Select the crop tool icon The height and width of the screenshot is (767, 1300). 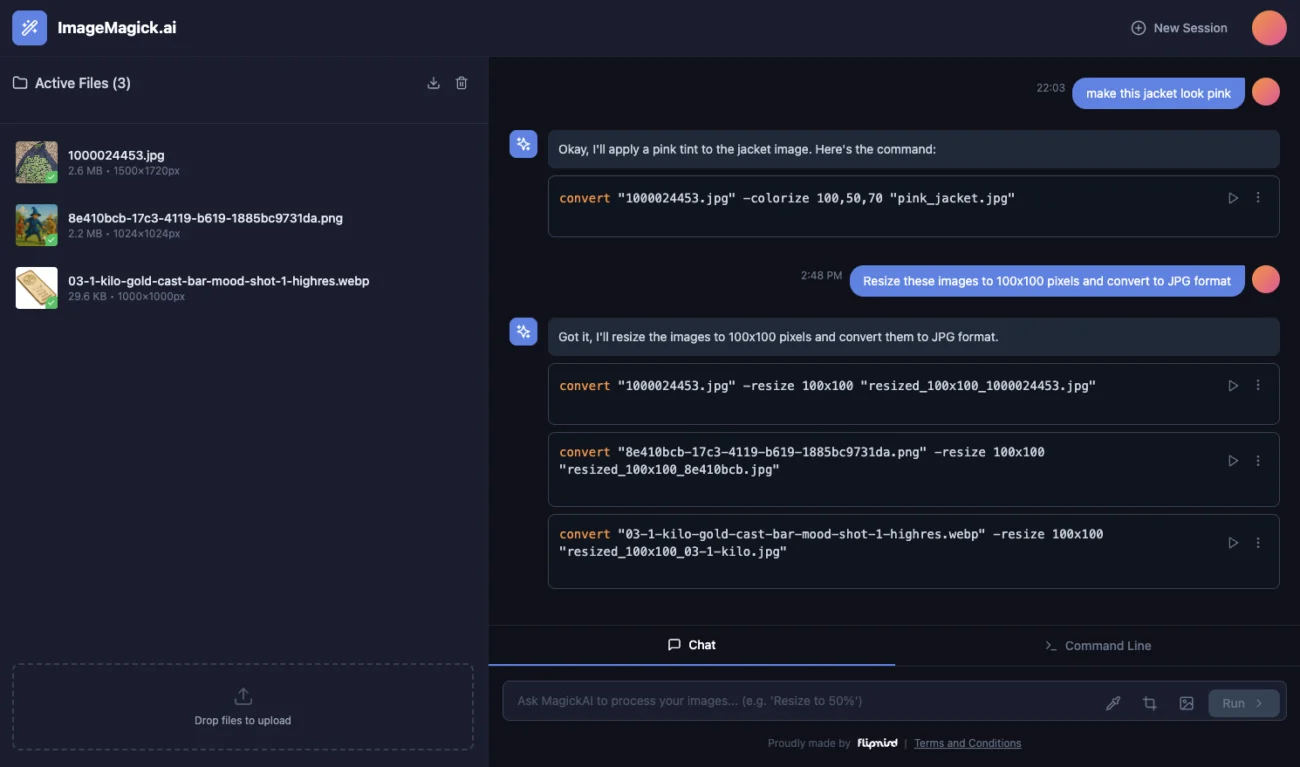pos(1150,703)
